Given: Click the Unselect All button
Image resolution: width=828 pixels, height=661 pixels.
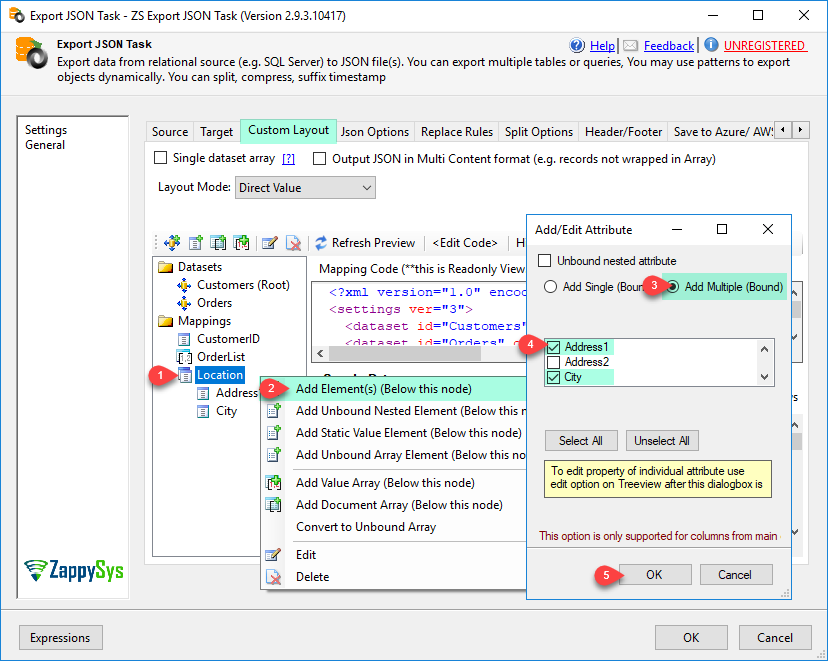Looking at the screenshot, I should [662, 441].
